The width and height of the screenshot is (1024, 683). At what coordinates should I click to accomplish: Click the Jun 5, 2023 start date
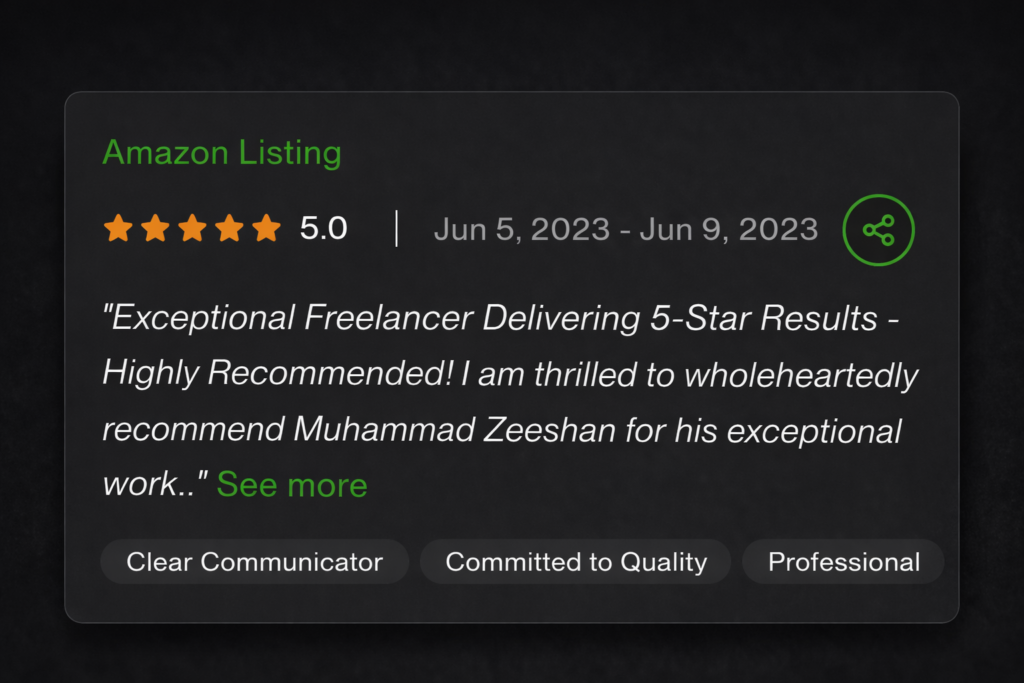[x=521, y=229]
